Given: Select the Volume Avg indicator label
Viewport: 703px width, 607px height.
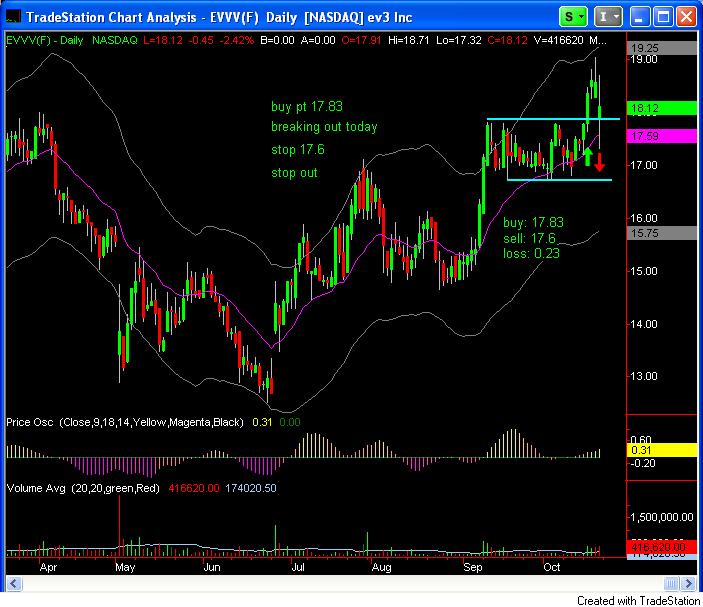Looking at the screenshot, I should (x=83, y=488).
